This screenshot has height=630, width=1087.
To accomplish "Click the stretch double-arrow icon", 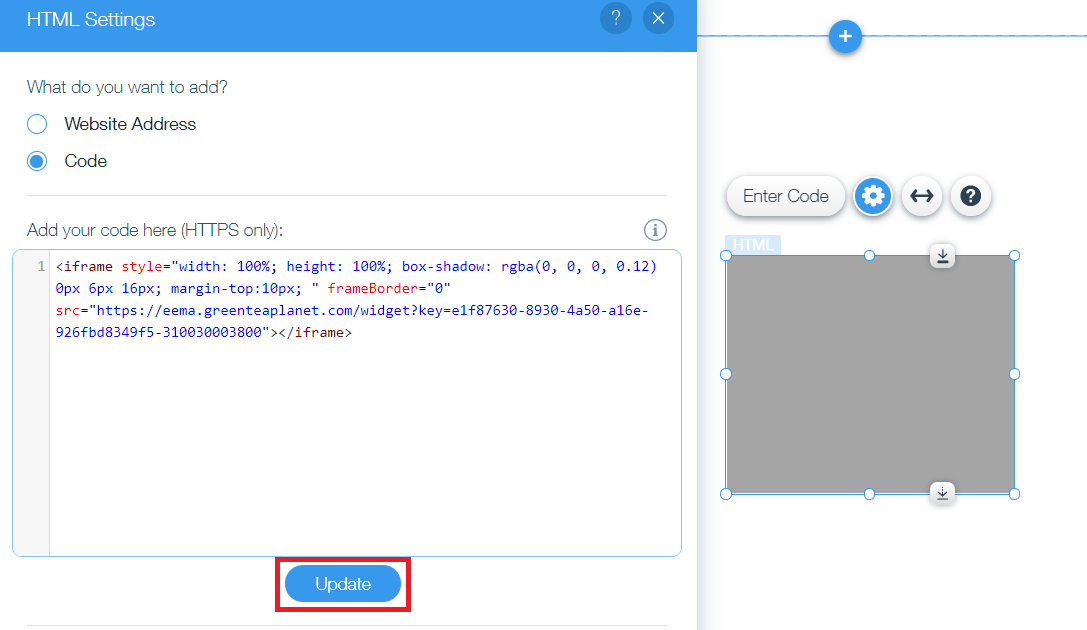I will (921, 196).
